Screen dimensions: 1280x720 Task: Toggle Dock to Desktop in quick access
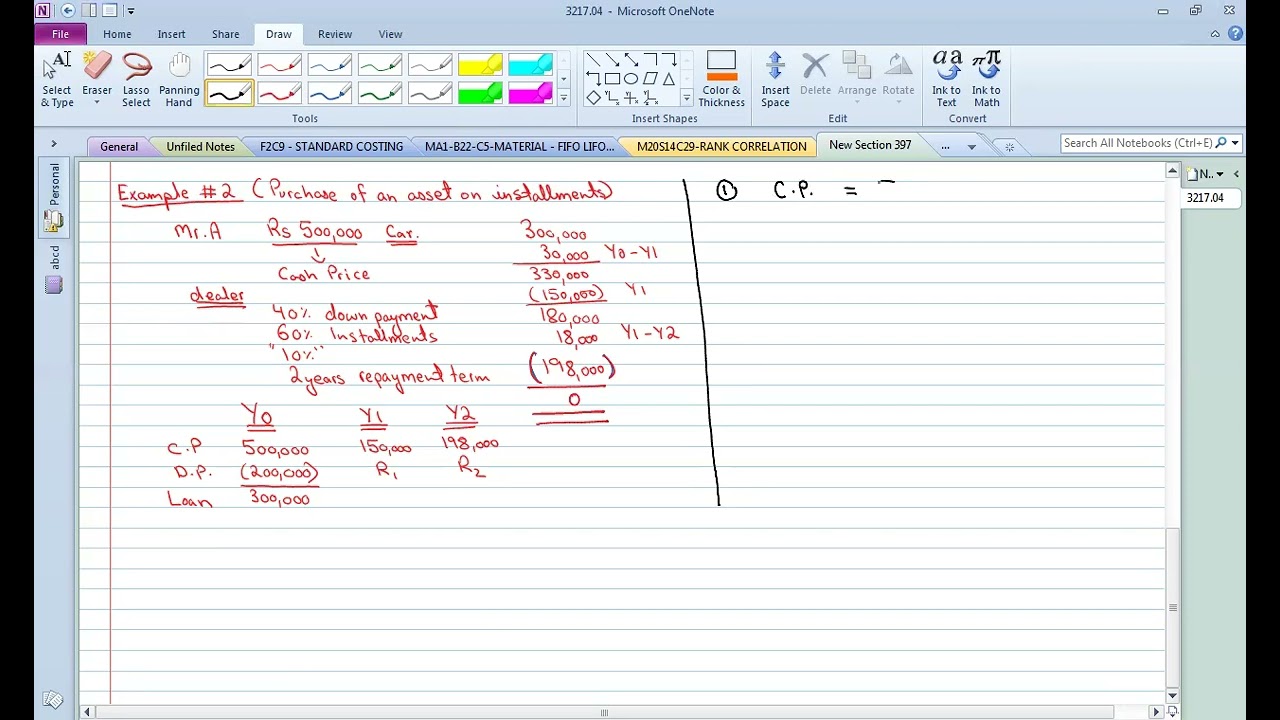89,11
